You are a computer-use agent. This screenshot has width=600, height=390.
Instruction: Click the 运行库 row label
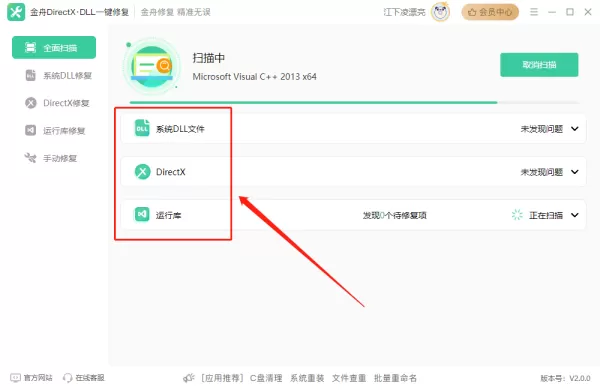[x=168, y=215]
